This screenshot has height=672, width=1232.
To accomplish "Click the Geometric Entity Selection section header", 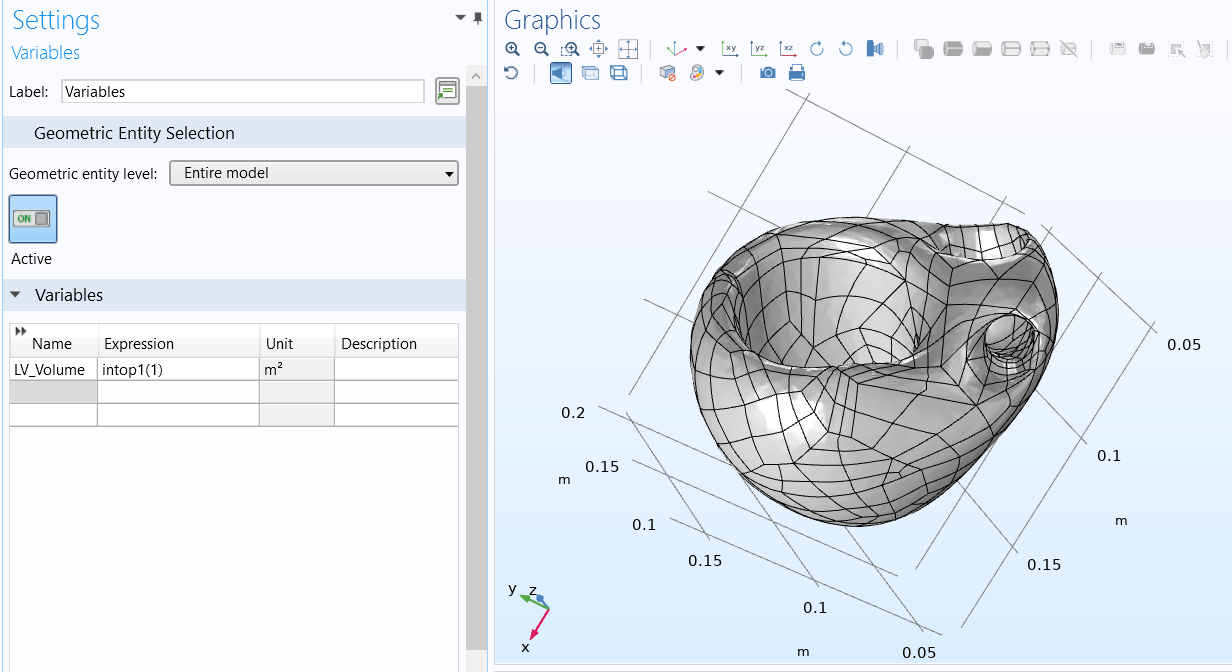I will point(134,133).
